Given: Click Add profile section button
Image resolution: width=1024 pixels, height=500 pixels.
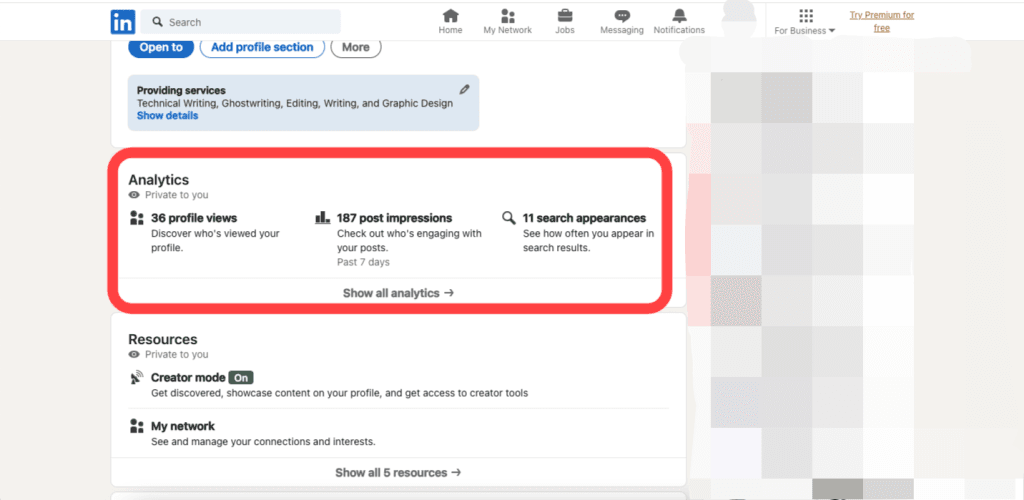Looking at the screenshot, I should coord(262,47).
